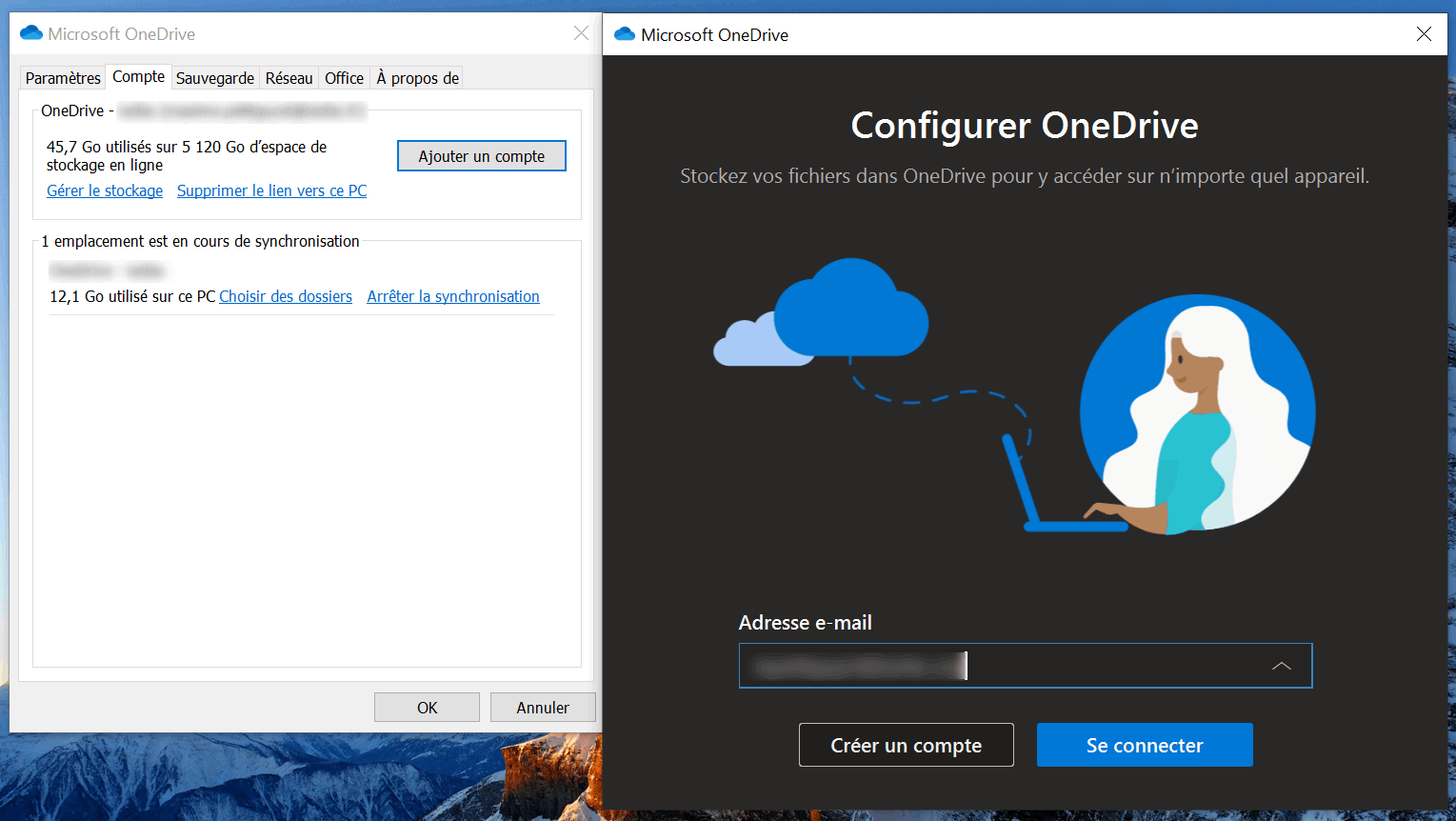The height and width of the screenshot is (821, 1456).
Task: Click Arrêter la synchronisation link
Action: (x=453, y=296)
